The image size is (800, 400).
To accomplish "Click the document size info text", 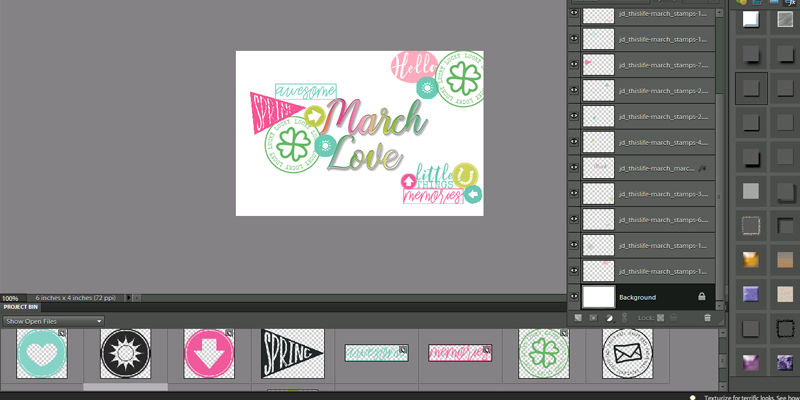I will (76, 297).
